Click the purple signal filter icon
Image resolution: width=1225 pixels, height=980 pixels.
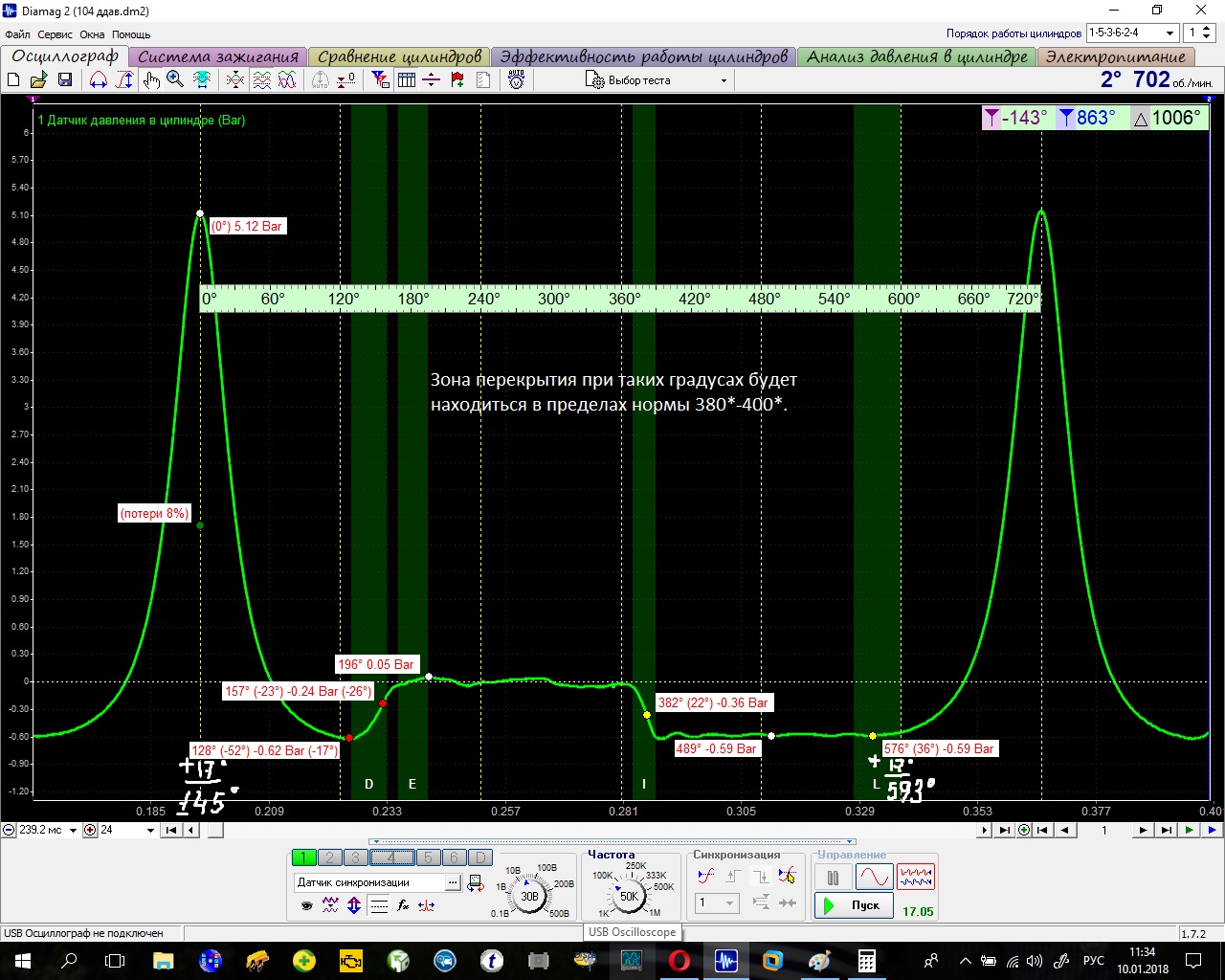coord(330,905)
